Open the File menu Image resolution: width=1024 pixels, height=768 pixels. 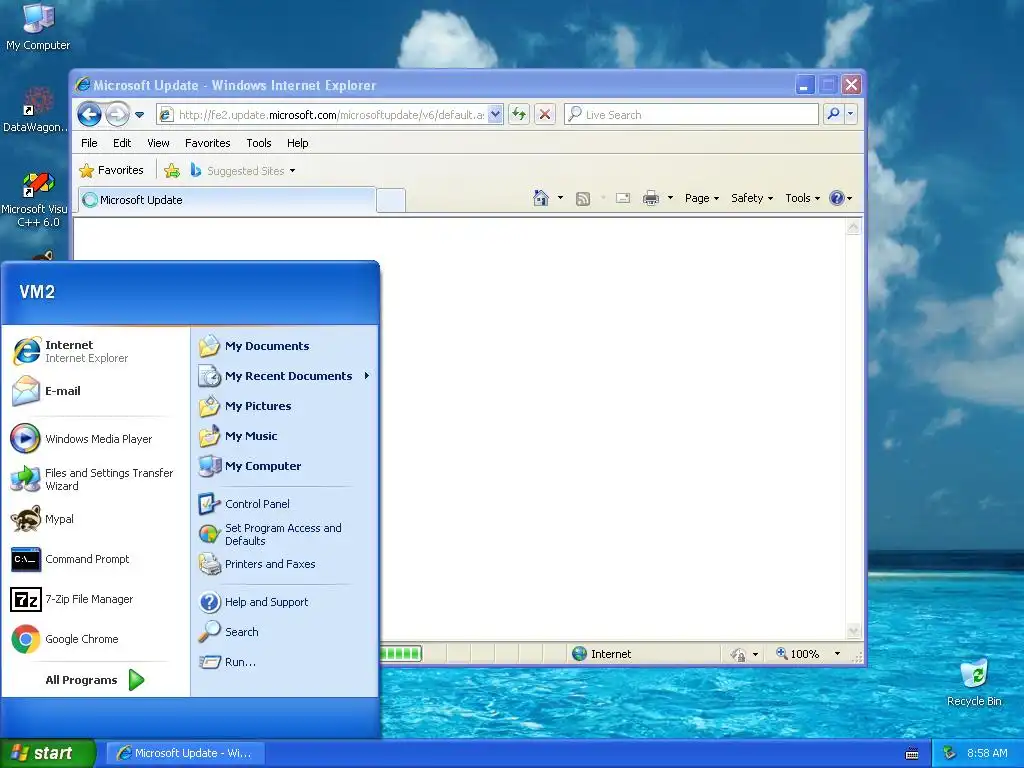coord(89,143)
